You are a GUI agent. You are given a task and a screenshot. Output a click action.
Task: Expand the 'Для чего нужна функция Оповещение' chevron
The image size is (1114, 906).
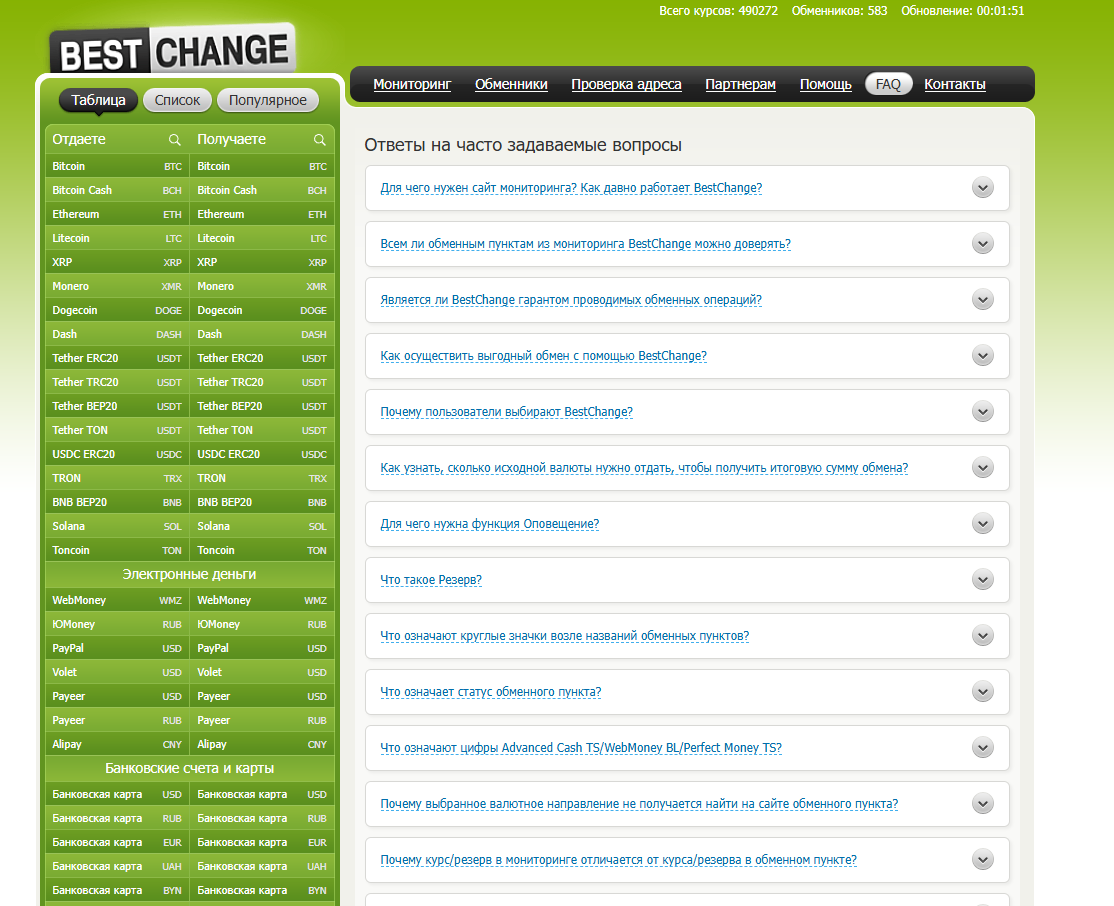coord(983,524)
